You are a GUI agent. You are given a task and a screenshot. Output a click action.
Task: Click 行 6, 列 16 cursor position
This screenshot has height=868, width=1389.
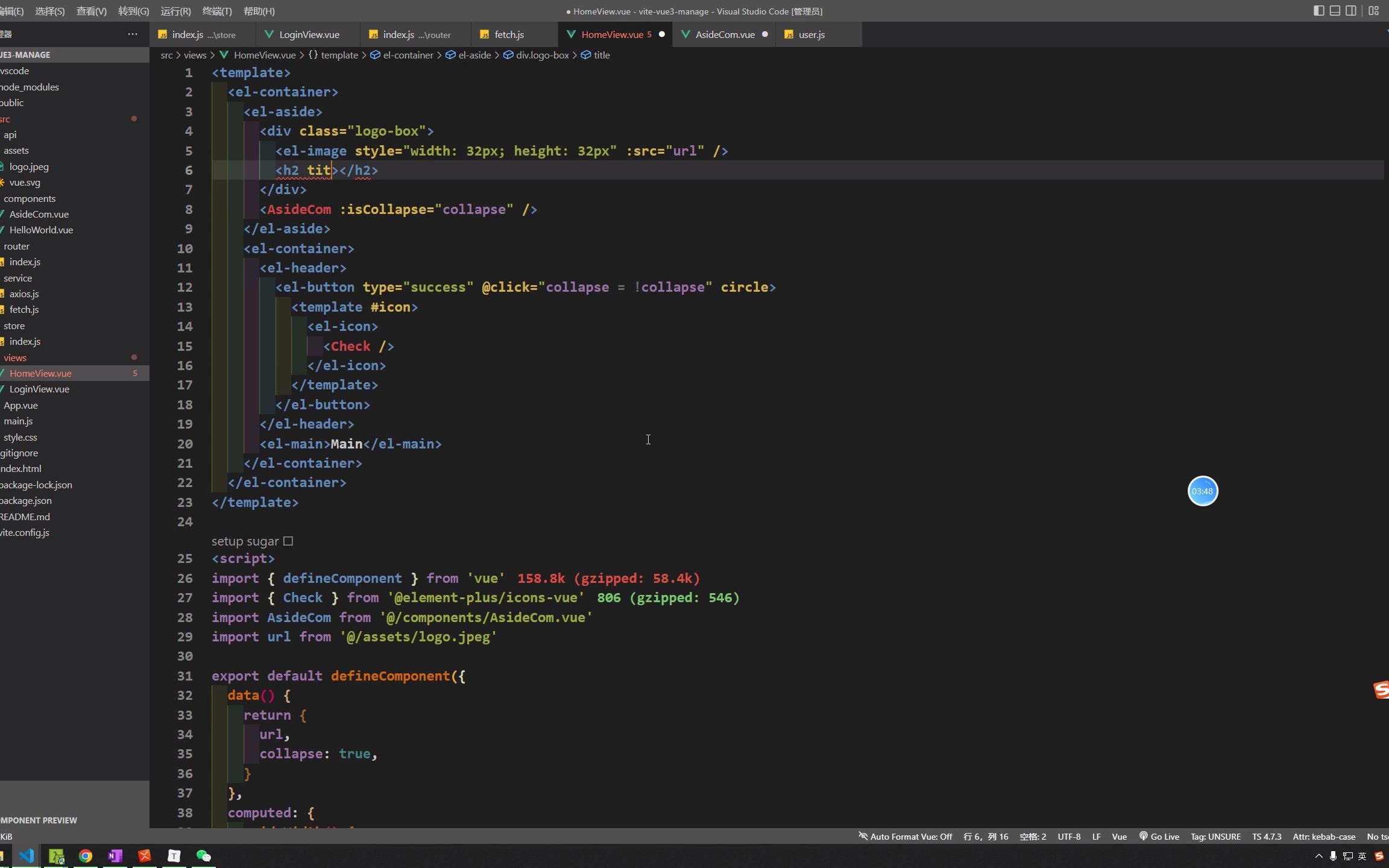(986, 837)
